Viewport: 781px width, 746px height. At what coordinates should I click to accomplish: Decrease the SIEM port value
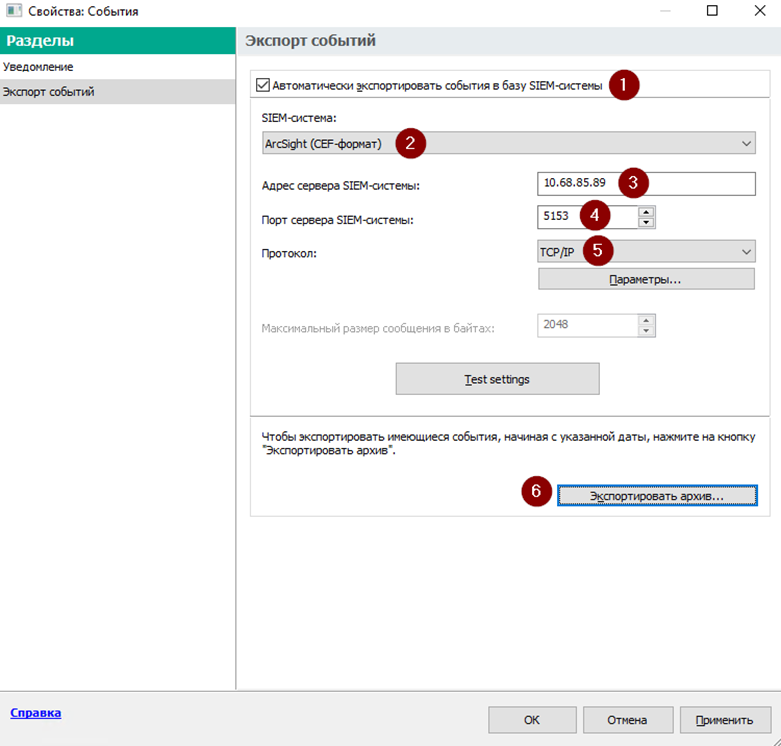[x=646, y=223]
